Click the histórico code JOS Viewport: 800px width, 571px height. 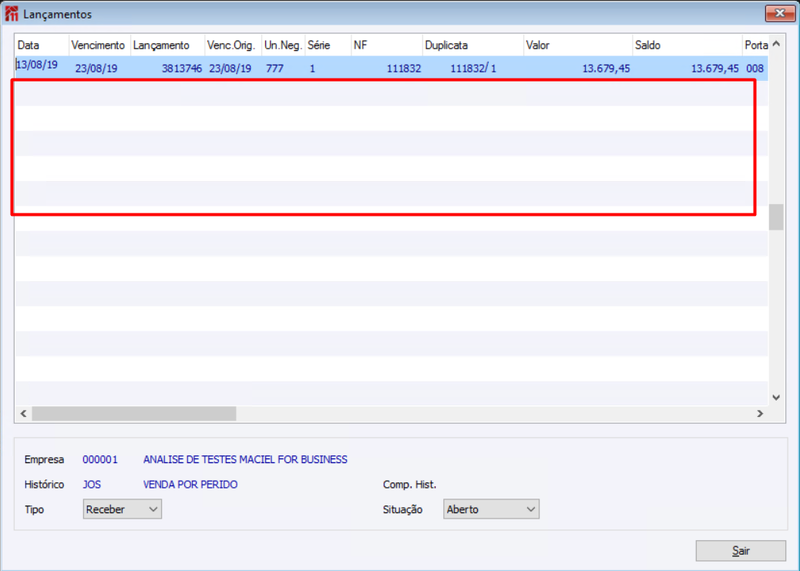[x=92, y=485]
